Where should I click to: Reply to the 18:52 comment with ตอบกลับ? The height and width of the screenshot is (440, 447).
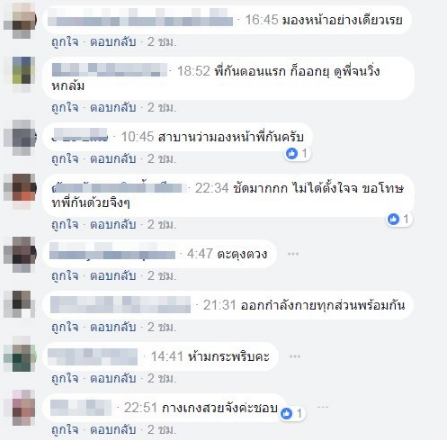point(113,107)
